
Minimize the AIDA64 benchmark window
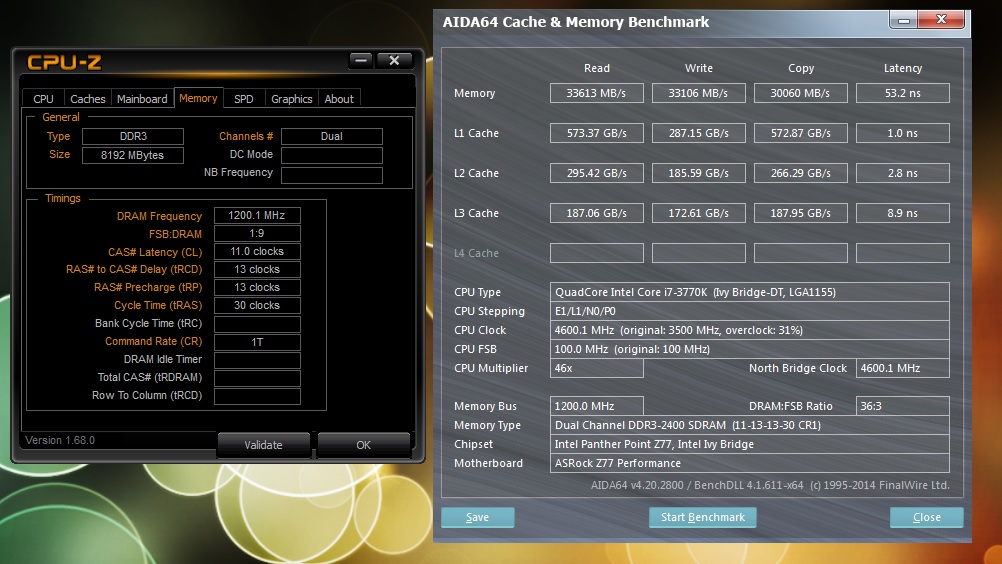coord(904,20)
